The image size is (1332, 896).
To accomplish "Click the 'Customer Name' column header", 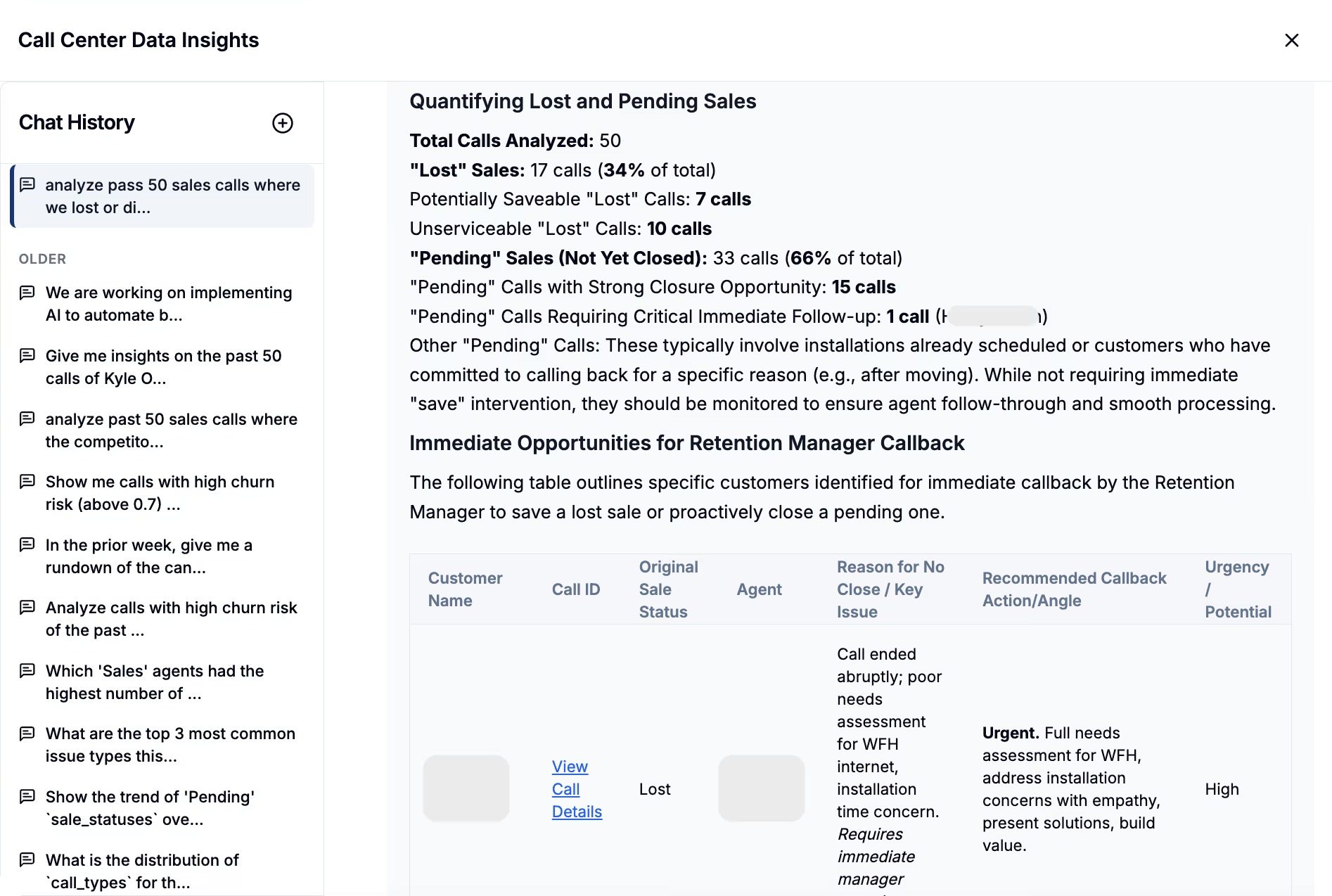I will click(x=465, y=589).
